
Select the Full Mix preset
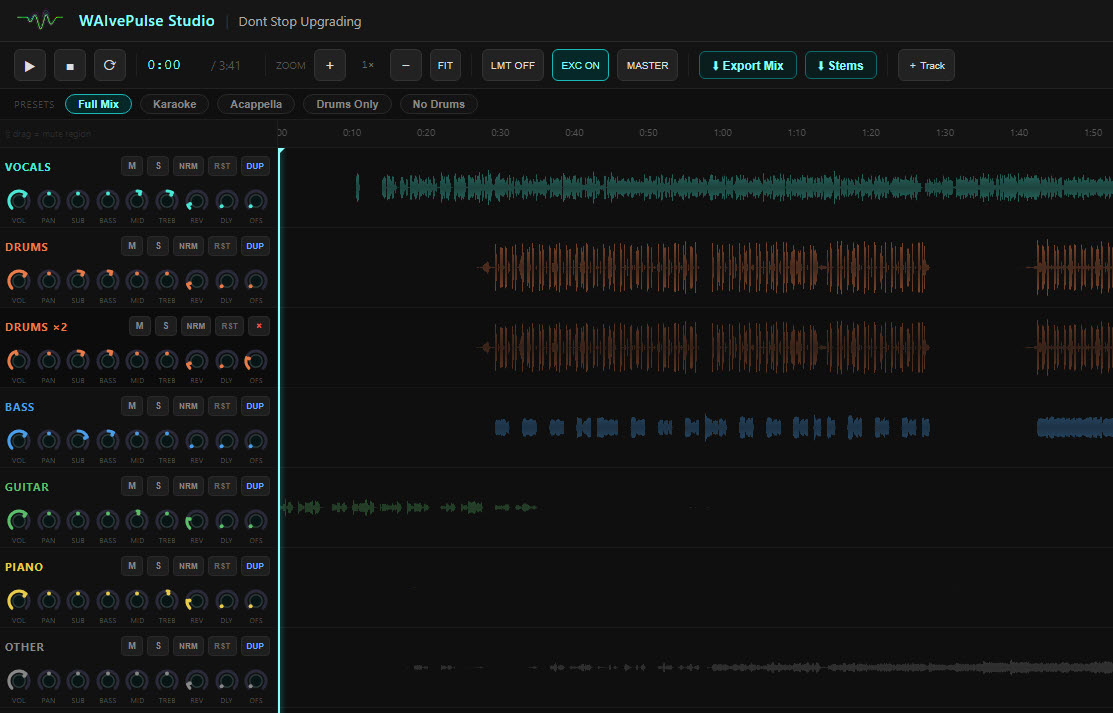[x=99, y=104]
